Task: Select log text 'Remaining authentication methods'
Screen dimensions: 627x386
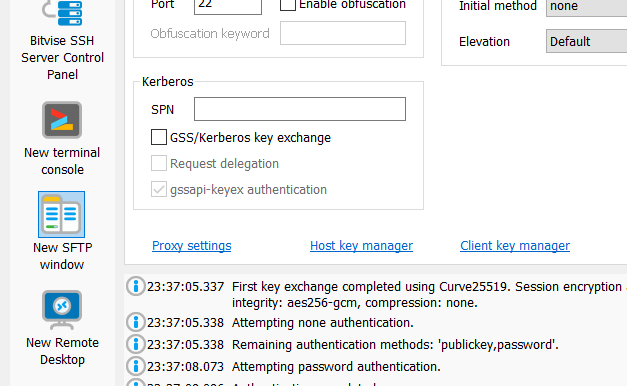Action: [x=333, y=345]
